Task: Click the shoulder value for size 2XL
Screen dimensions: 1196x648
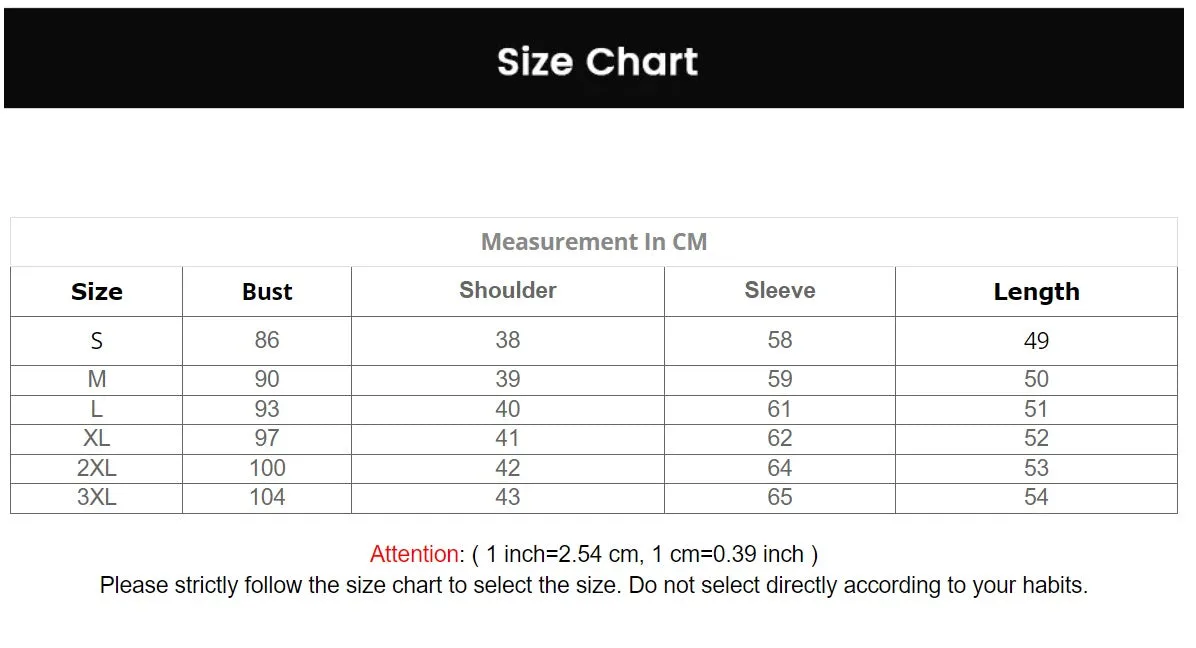Action: [x=508, y=468]
